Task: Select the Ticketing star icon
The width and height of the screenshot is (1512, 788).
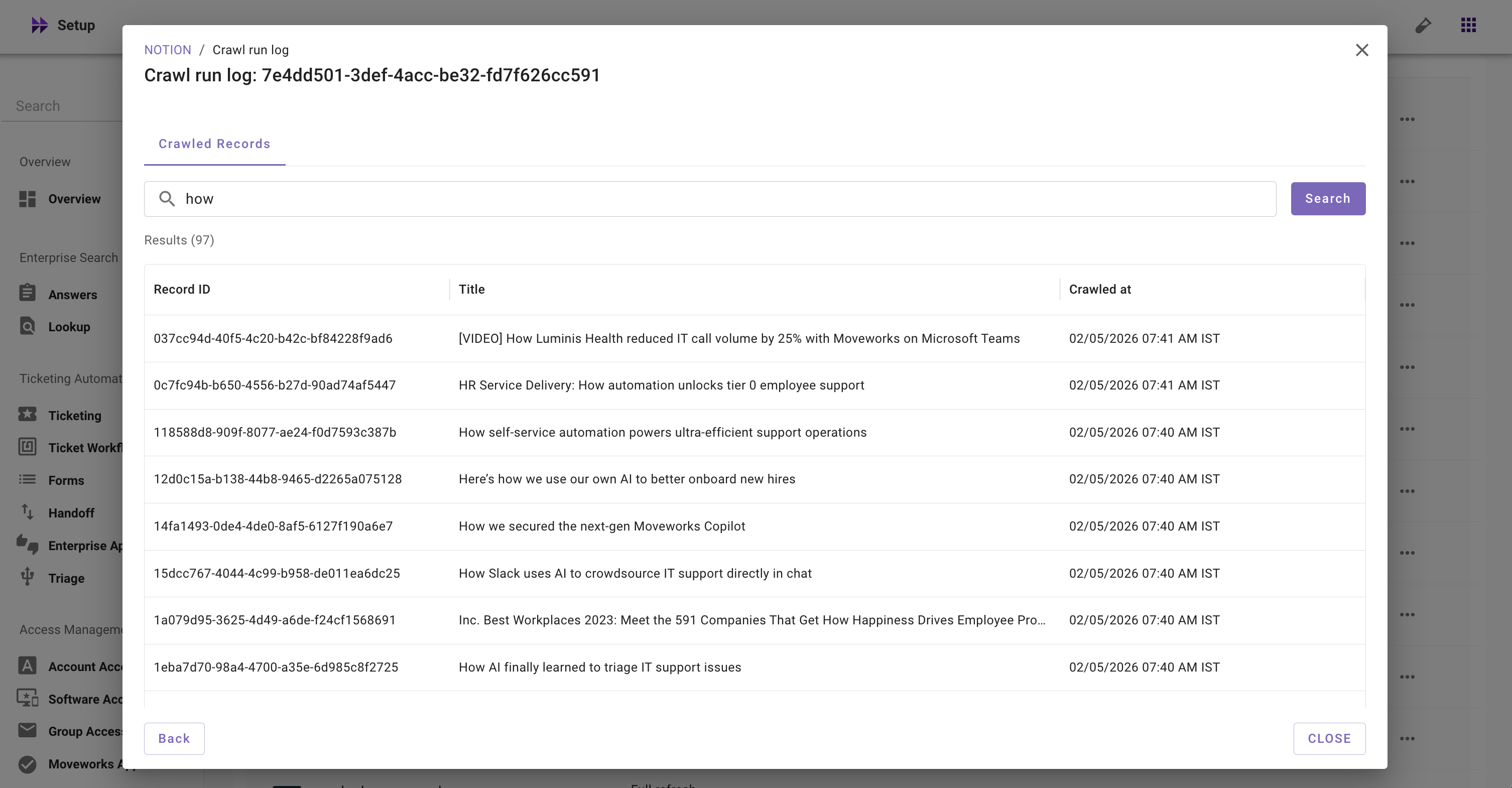Action: pyautogui.click(x=27, y=414)
